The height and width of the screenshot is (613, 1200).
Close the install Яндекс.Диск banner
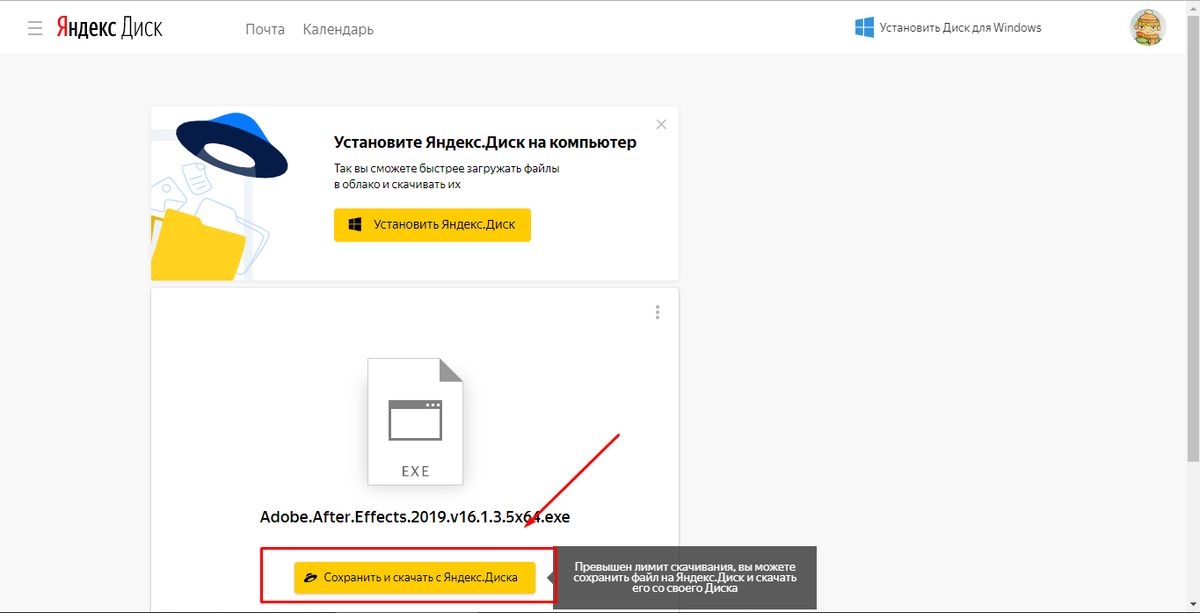click(x=661, y=124)
